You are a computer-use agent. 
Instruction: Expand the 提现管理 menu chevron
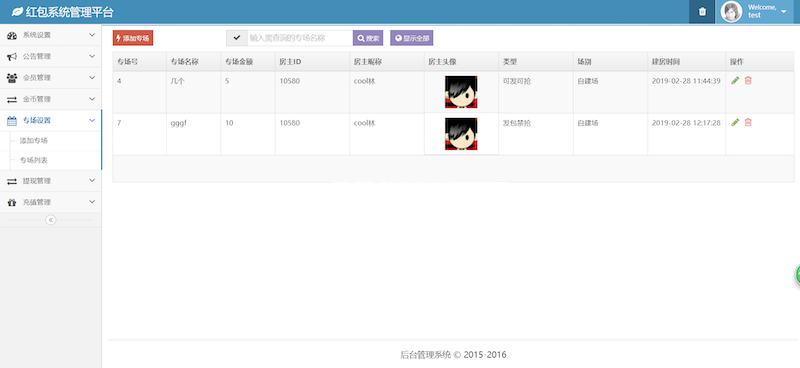click(x=92, y=181)
